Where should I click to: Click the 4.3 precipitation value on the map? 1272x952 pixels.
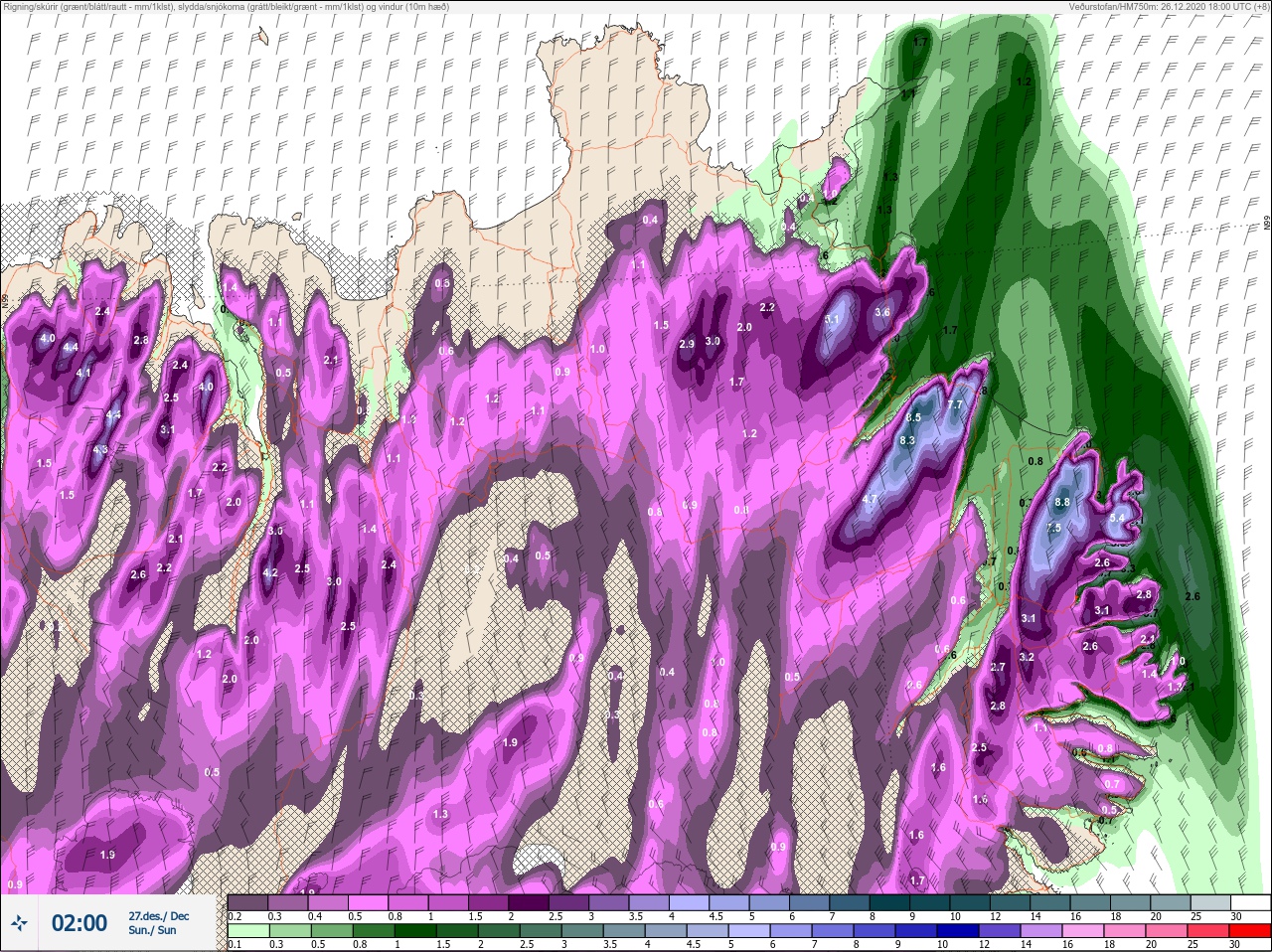click(x=99, y=449)
